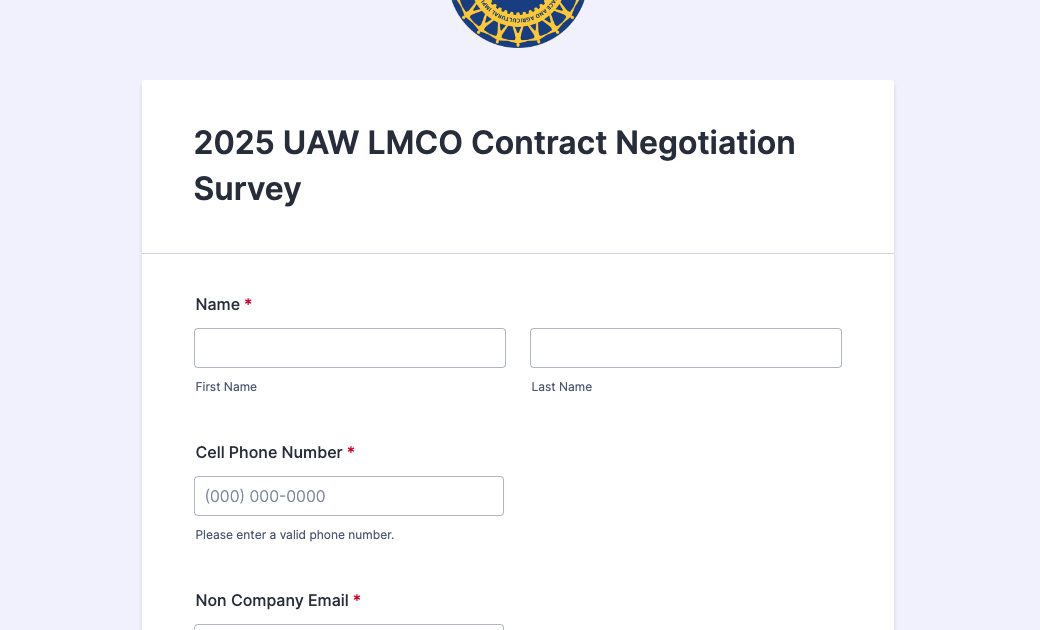Click the "Non Company Email" label
The width and height of the screenshot is (1040, 630).
272,600
